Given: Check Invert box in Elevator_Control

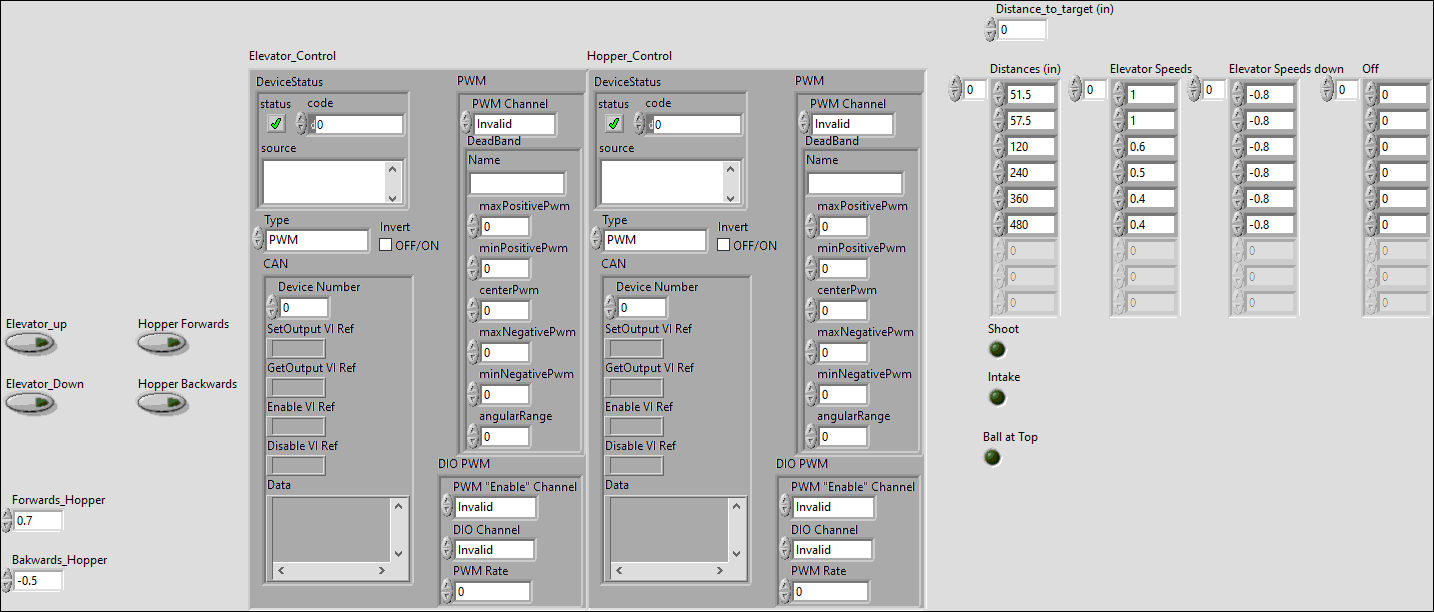Looking at the screenshot, I should pyautogui.click(x=386, y=245).
